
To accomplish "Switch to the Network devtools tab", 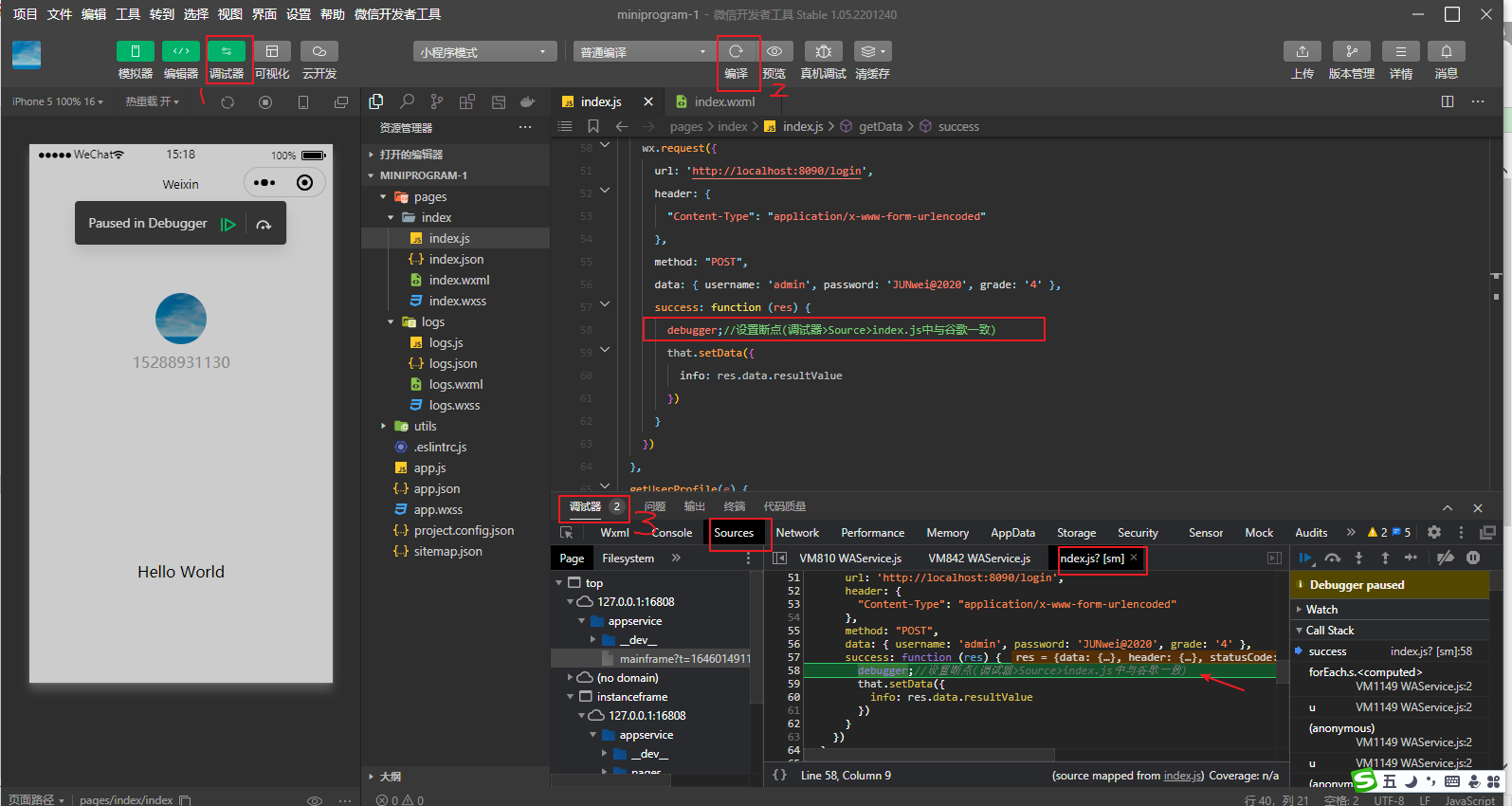I will (797, 533).
